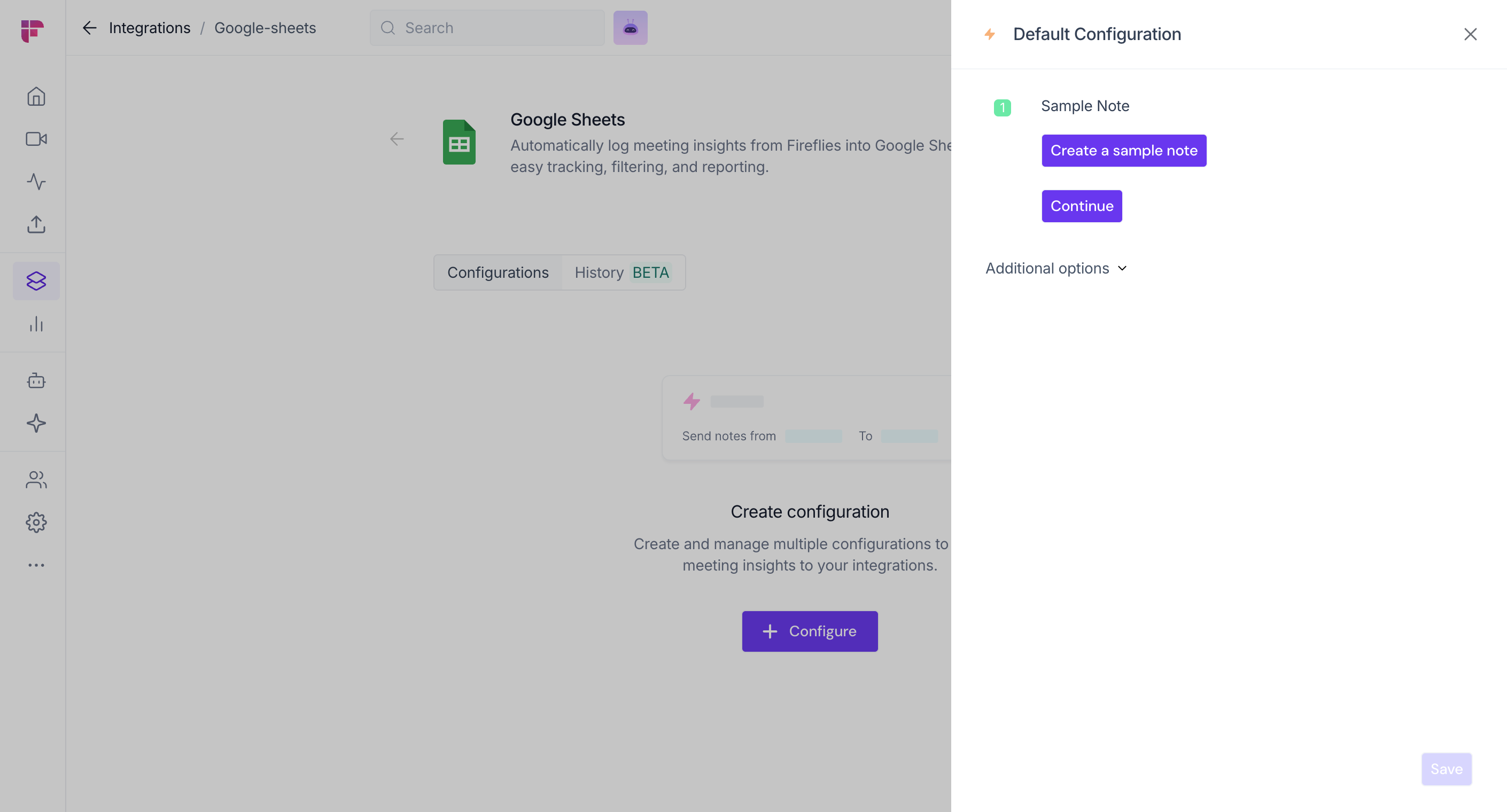Click the Integrations breadcrumb link

pos(149,28)
